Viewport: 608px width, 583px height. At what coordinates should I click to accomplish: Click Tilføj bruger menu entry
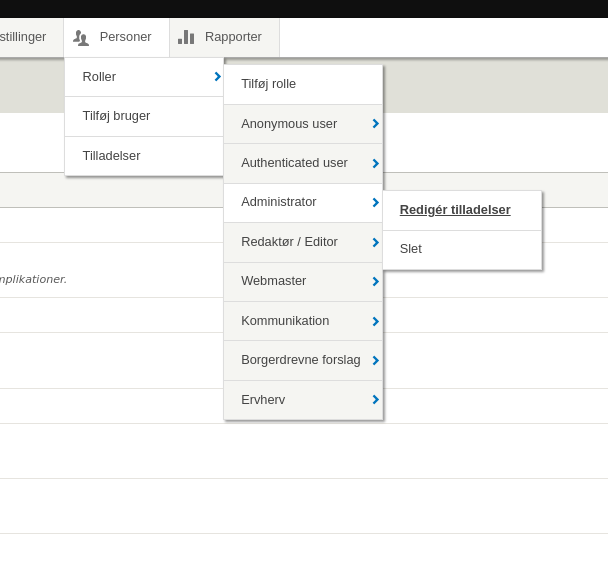tap(117, 116)
